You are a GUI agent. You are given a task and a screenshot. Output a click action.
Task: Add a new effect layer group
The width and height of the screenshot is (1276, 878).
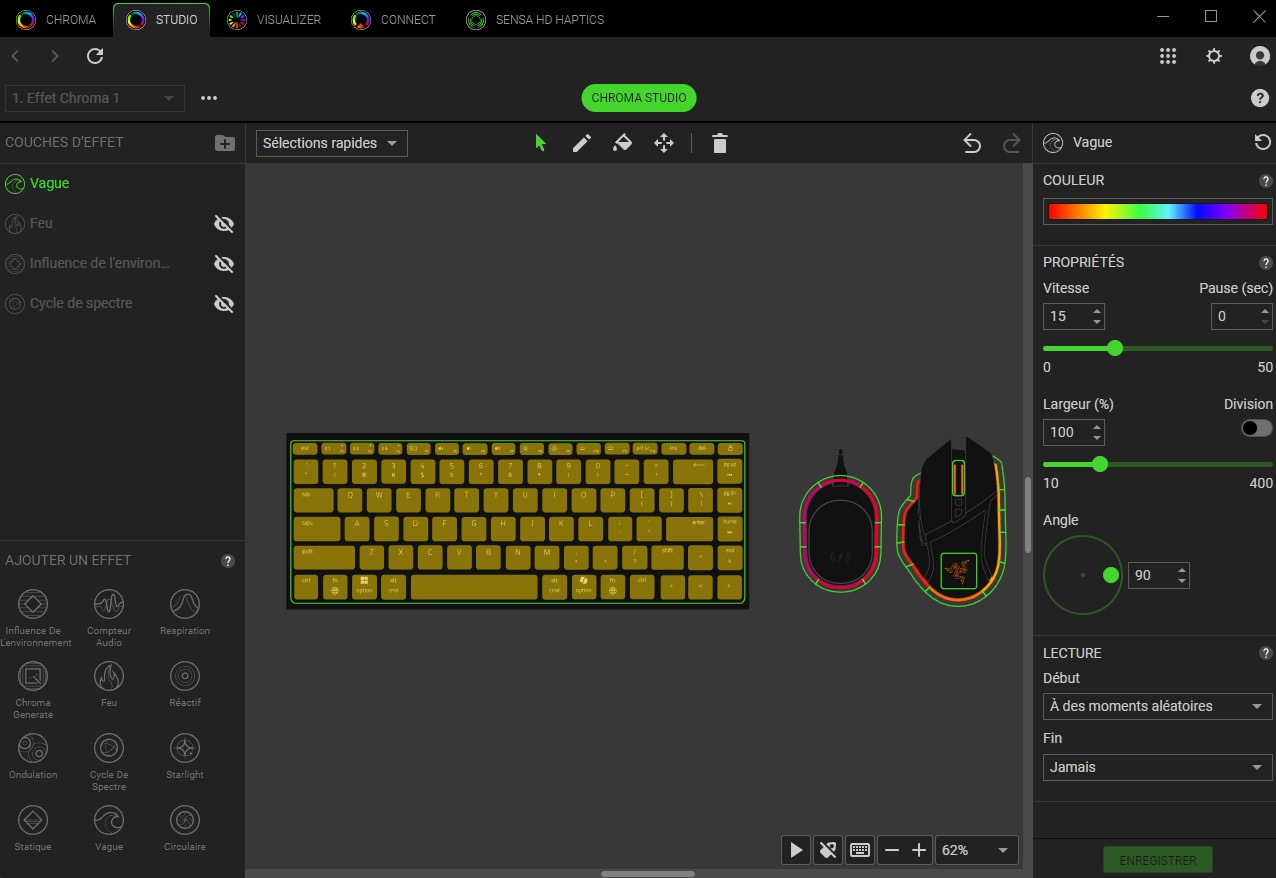coord(225,143)
